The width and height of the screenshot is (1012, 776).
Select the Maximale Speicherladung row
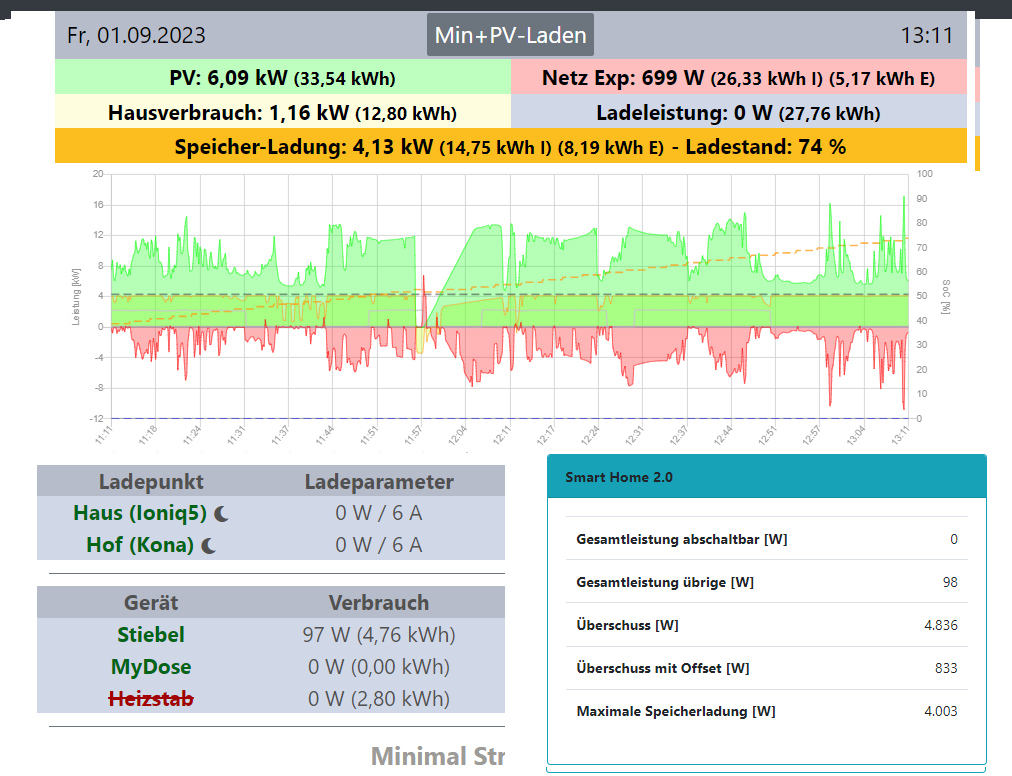point(766,711)
